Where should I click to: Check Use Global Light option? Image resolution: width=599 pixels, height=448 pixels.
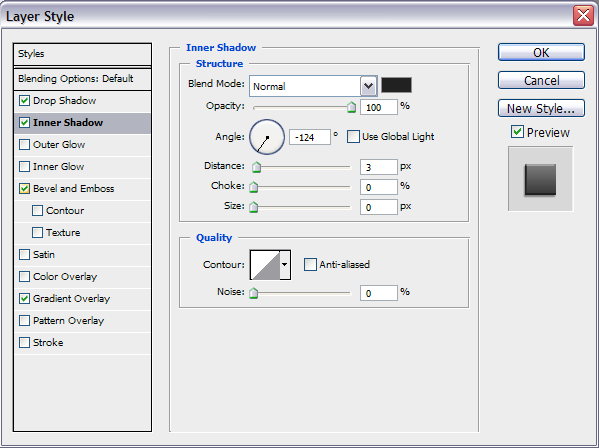tap(353, 137)
